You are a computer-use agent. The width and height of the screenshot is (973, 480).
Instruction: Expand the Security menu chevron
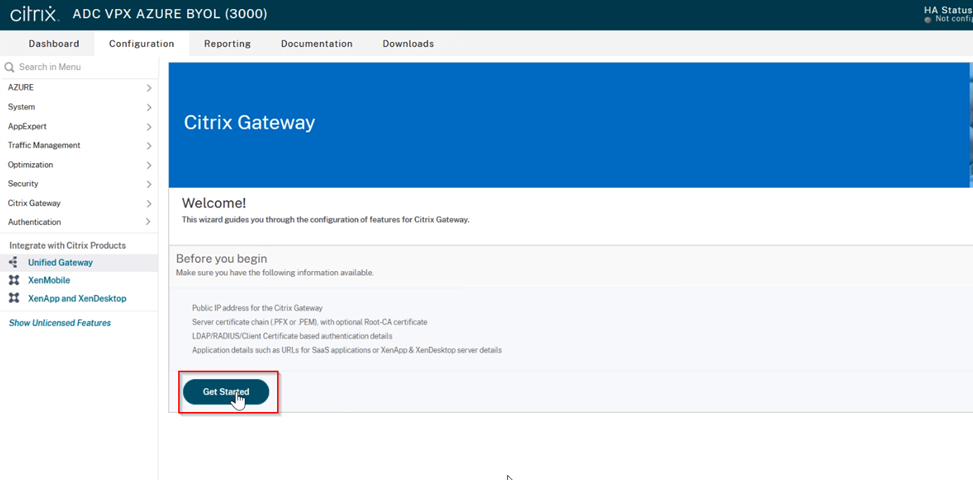click(149, 184)
